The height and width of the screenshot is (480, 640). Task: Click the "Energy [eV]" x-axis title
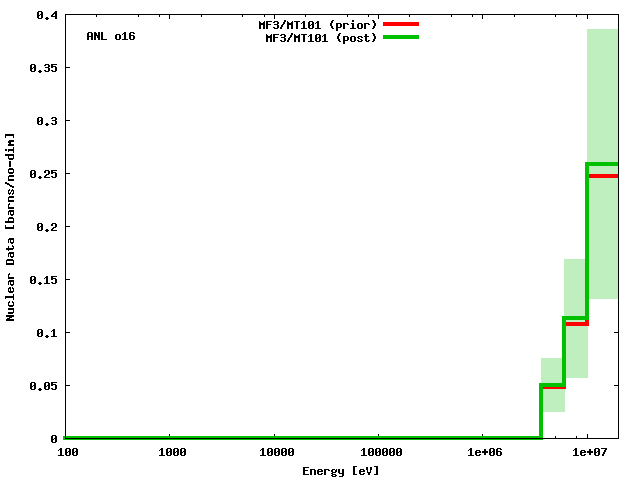340,470
